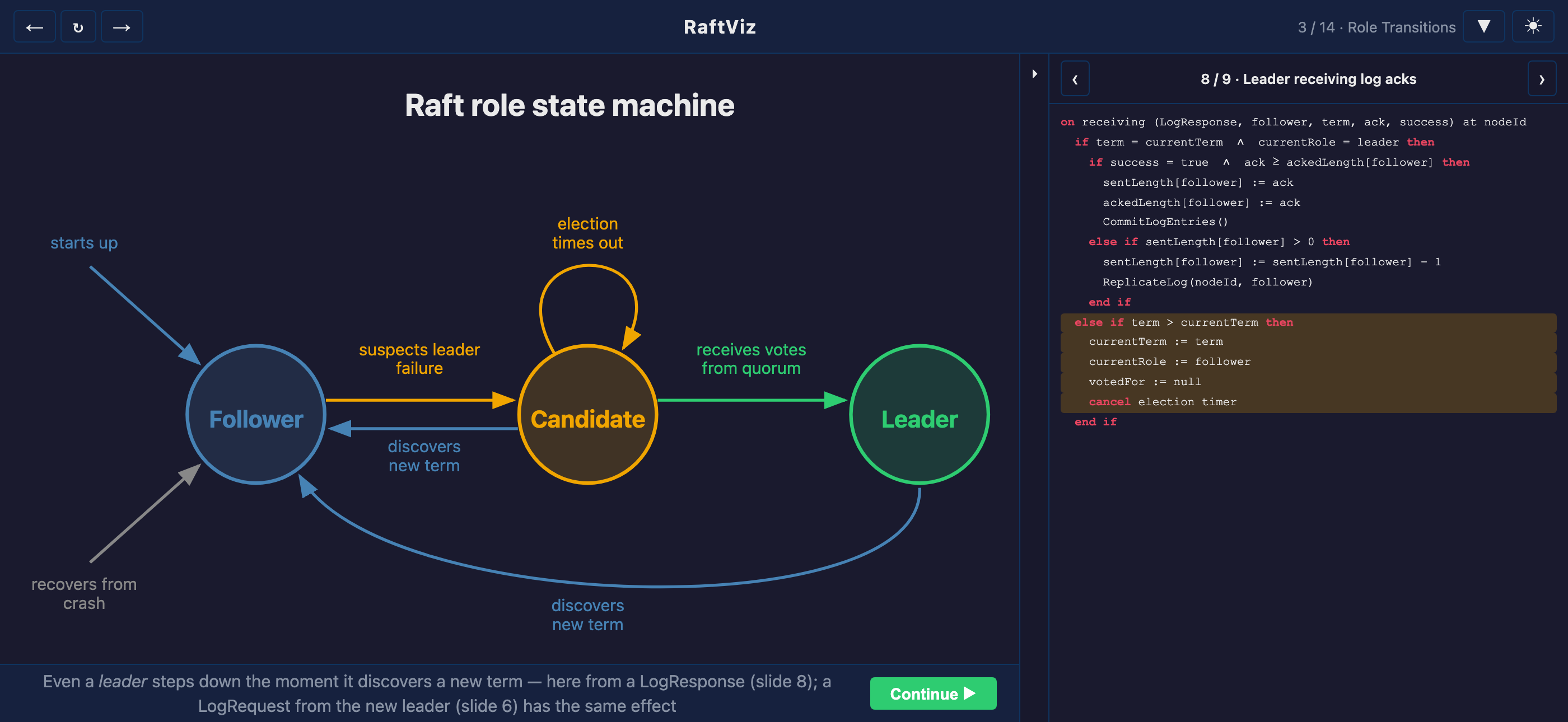This screenshot has width=1568, height=722.
Task: Click 'discovers new term' label below Leader arc
Action: coord(588,615)
